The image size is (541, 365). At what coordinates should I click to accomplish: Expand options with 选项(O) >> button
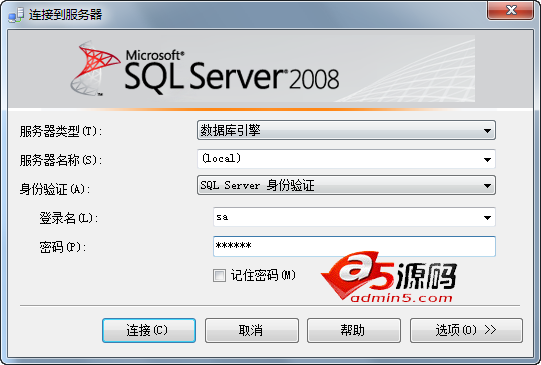coord(466,331)
